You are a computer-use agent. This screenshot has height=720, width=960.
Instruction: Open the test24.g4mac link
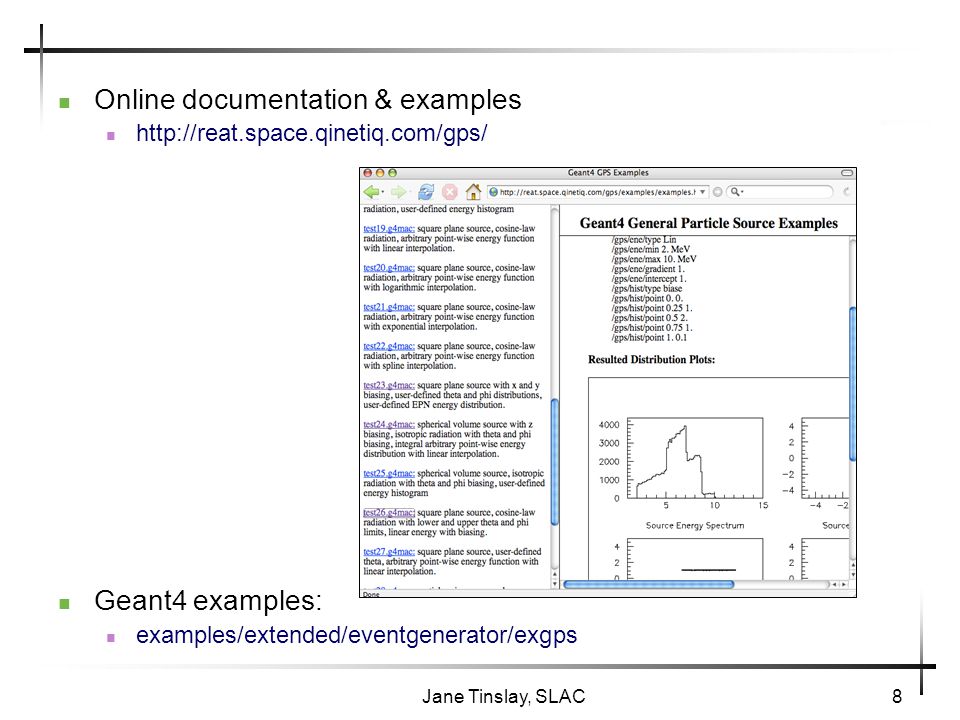pos(389,425)
